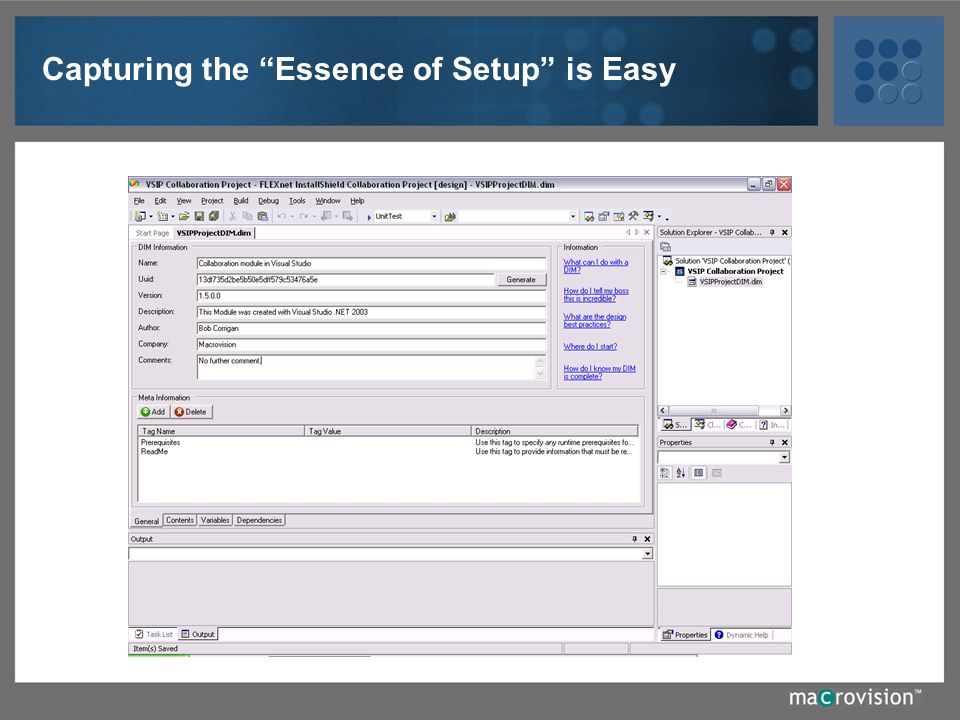Click the Paste clipboard icon
The width and height of the screenshot is (960, 720).
[x=263, y=216]
